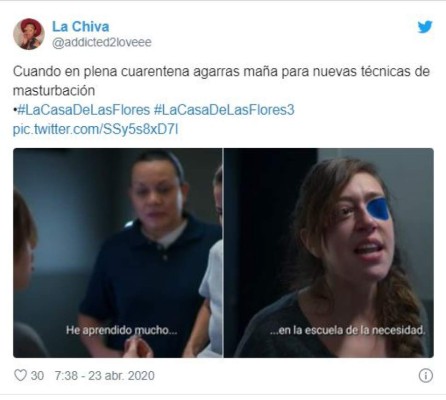Image resolution: width=446 pixels, height=400 pixels.
Task: Like the tweet with the heart icon
Action: point(20,375)
